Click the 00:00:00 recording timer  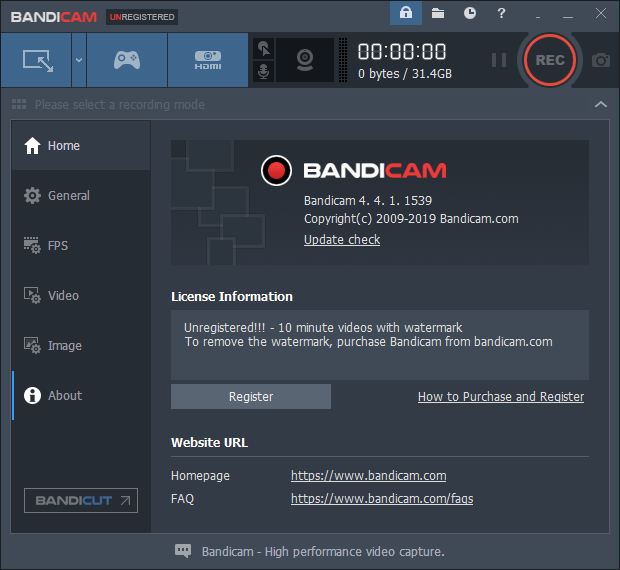click(402, 52)
